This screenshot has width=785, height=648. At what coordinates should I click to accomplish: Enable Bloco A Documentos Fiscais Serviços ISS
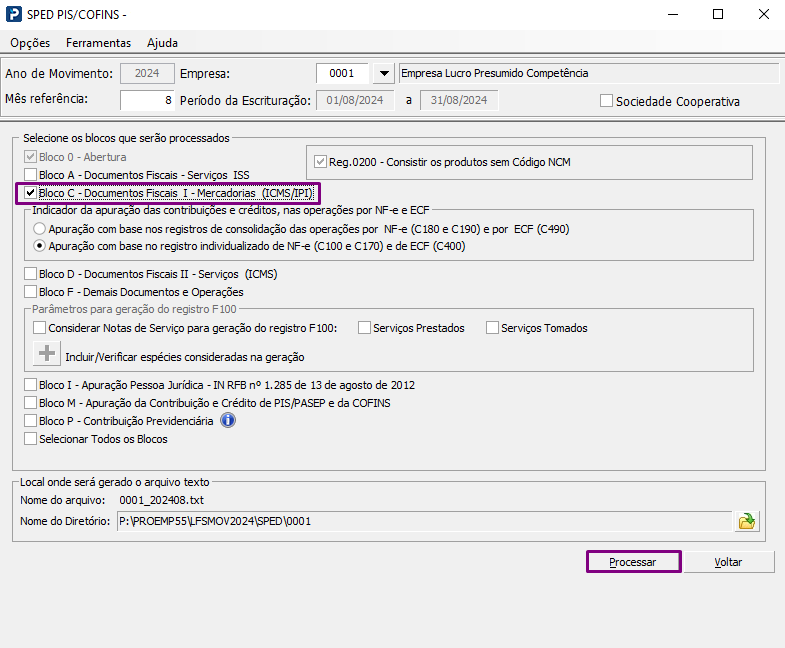(x=31, y=175)
